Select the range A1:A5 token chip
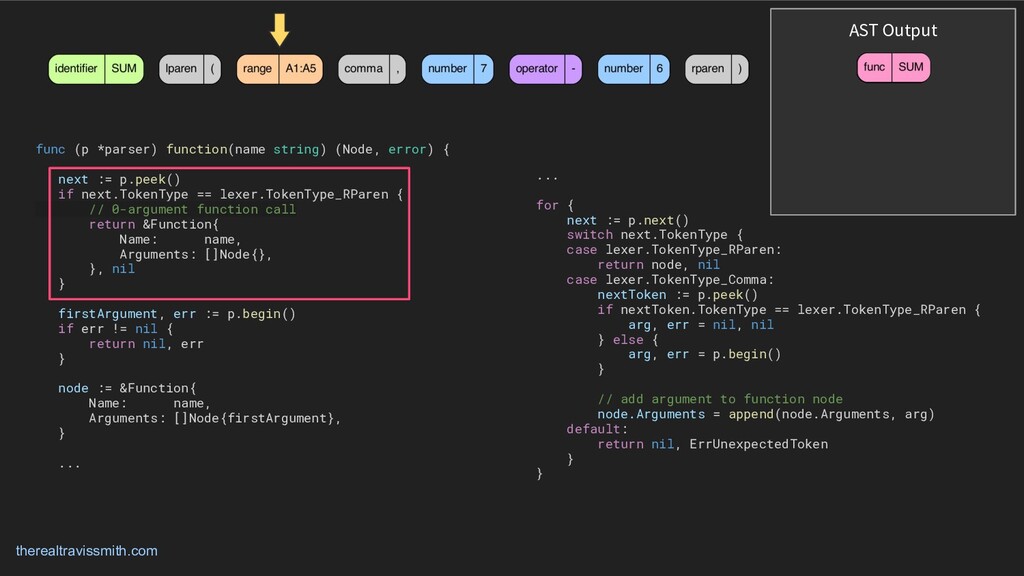The width and height of the screenshot is (1024, 576). [x=280, y=69]
